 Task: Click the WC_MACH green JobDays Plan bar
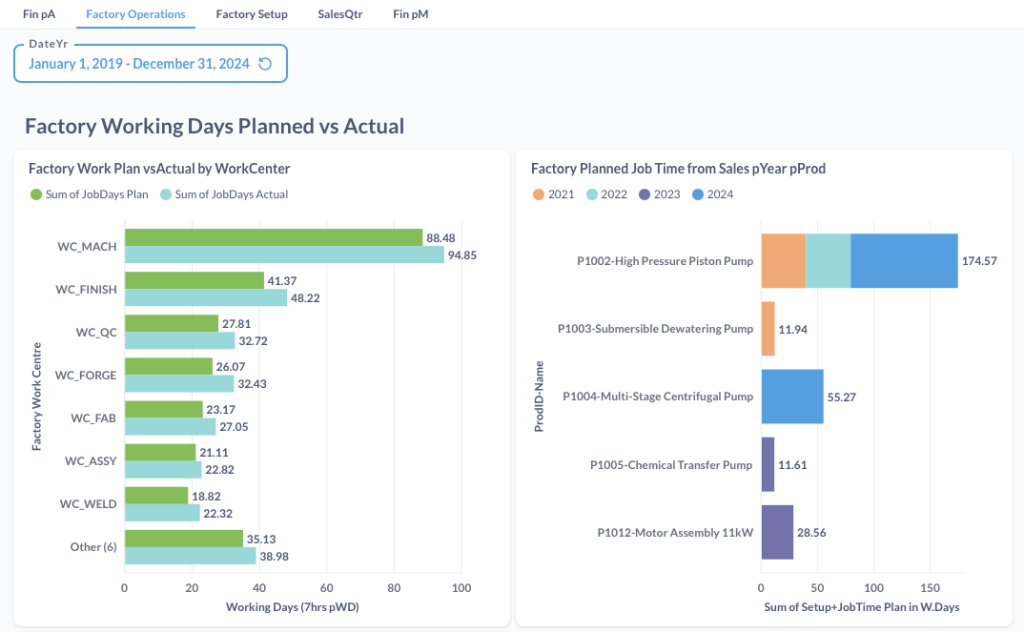(272, 237)
